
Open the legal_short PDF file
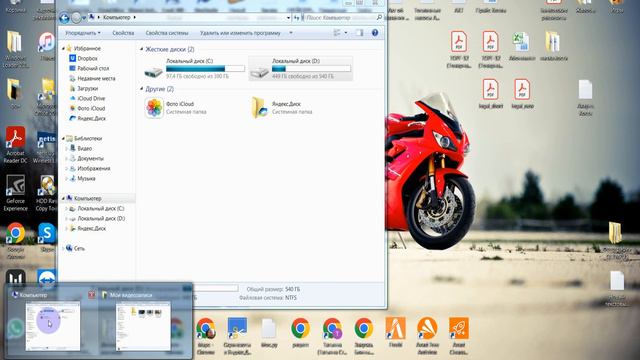pyautogui.click(x=491, y=94)
